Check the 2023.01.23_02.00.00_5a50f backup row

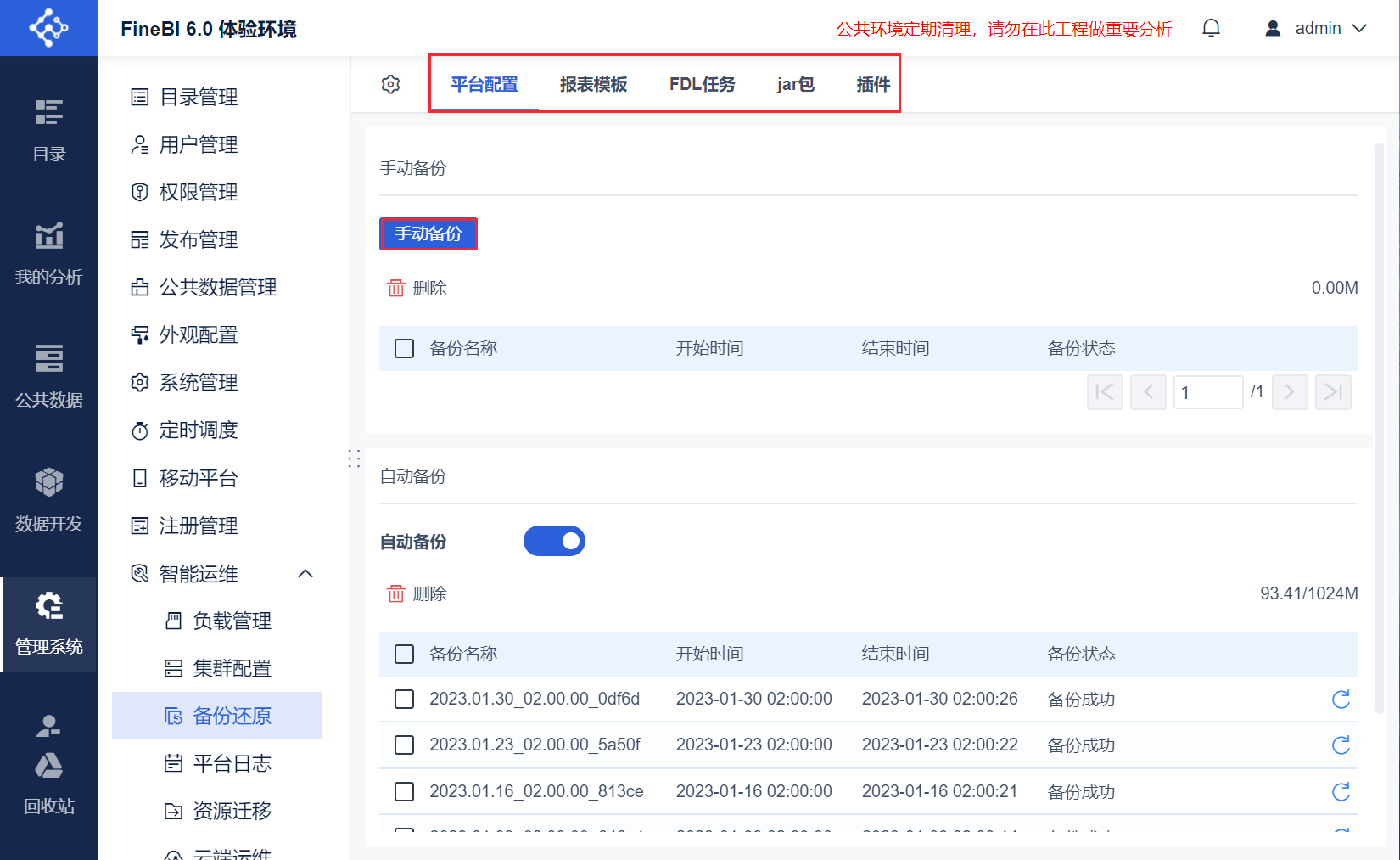pos(404,745)
